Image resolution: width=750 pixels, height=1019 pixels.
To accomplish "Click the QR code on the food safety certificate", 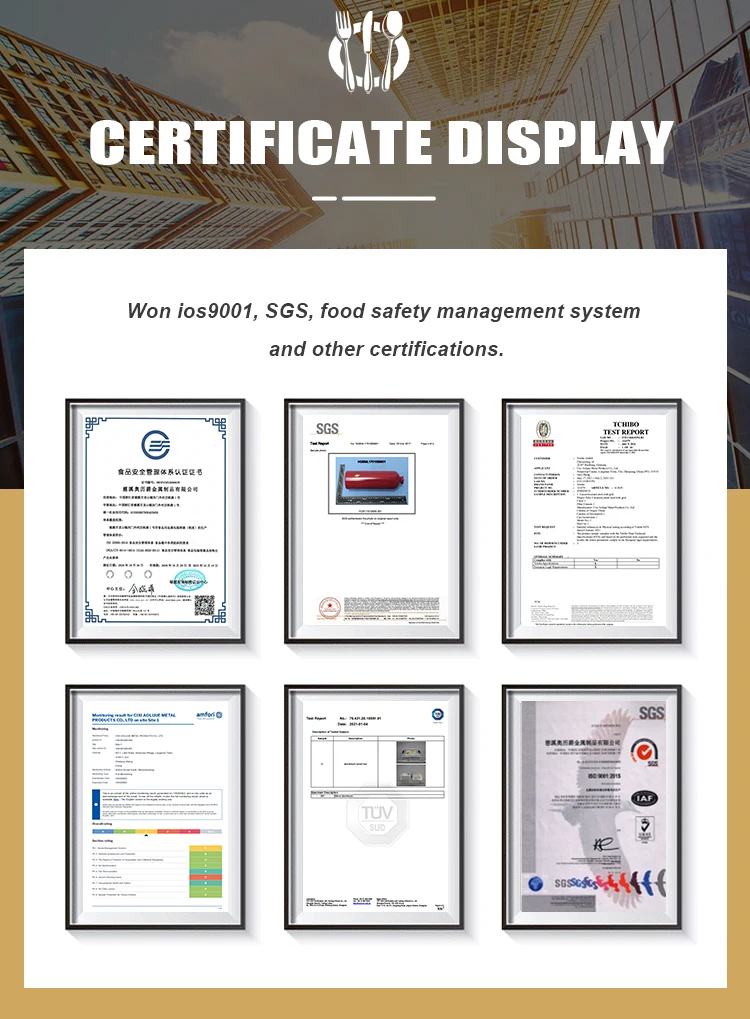I will [x=205, y=605].
